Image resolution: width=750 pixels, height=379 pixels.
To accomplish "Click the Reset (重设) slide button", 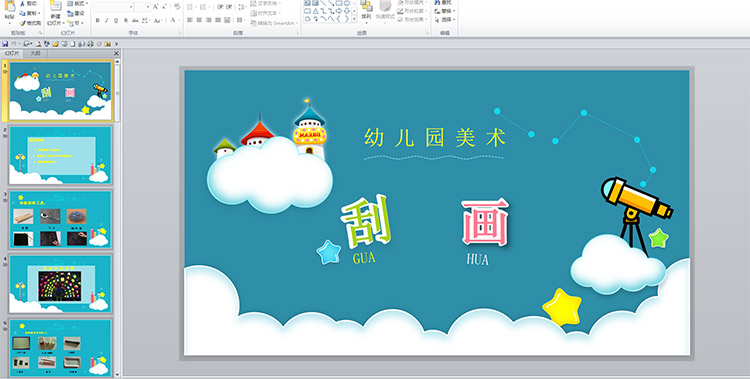I will pos(77,13).
